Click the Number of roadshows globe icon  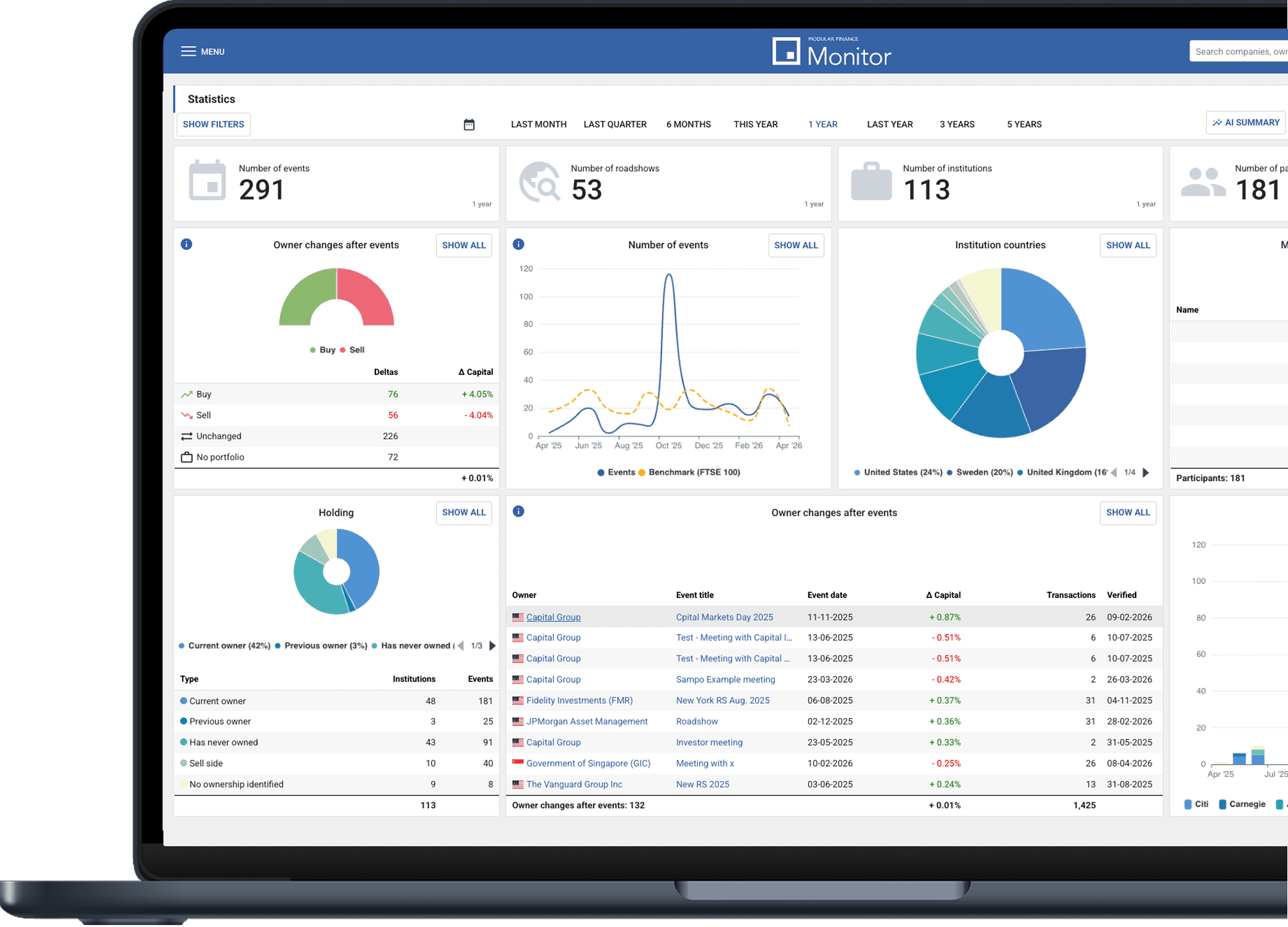(539, 182)
